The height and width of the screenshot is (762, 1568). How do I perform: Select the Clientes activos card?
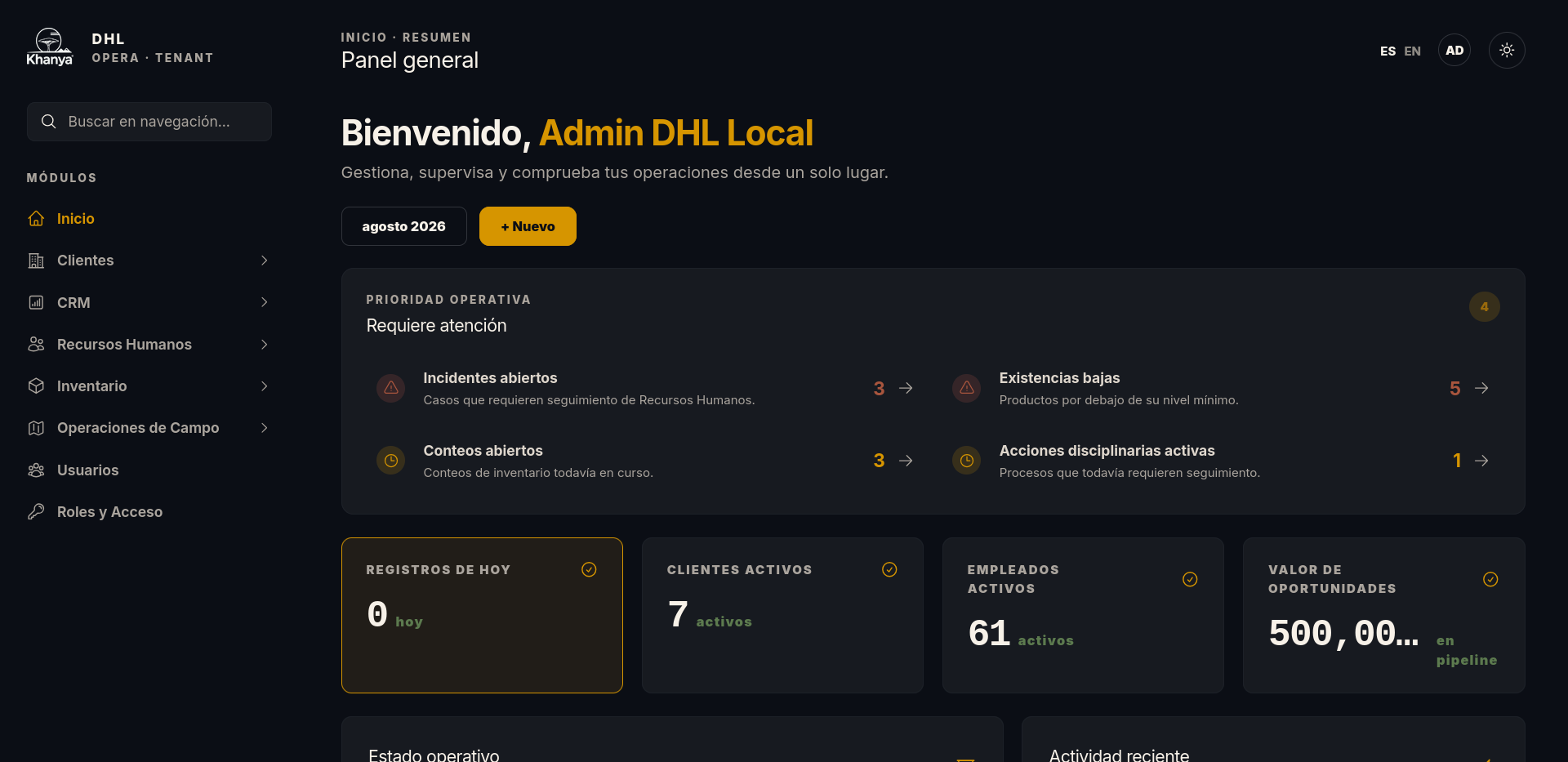pyautogui.click(x=782, y=615)
